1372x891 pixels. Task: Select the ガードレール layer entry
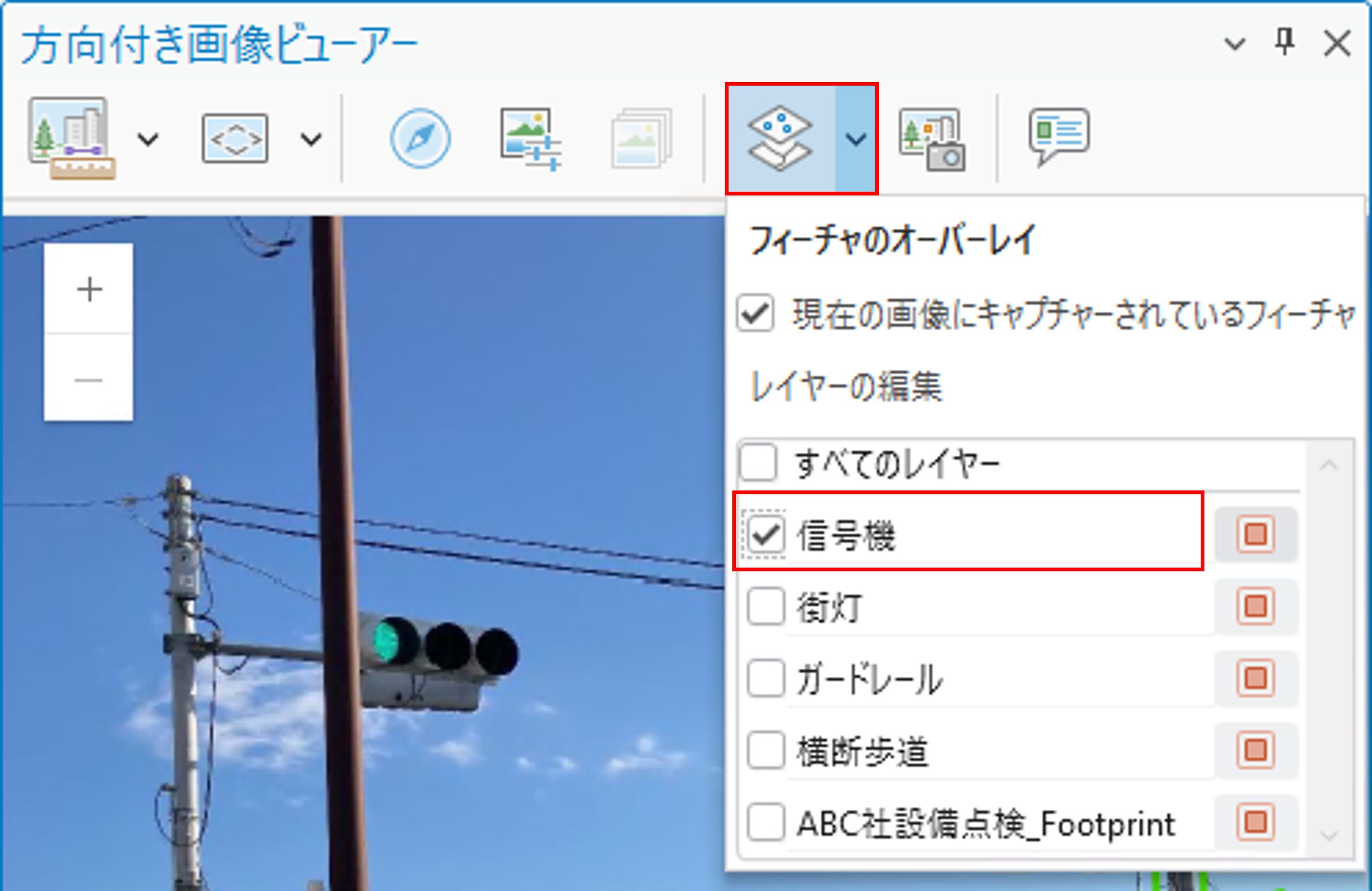click(870, 679)
